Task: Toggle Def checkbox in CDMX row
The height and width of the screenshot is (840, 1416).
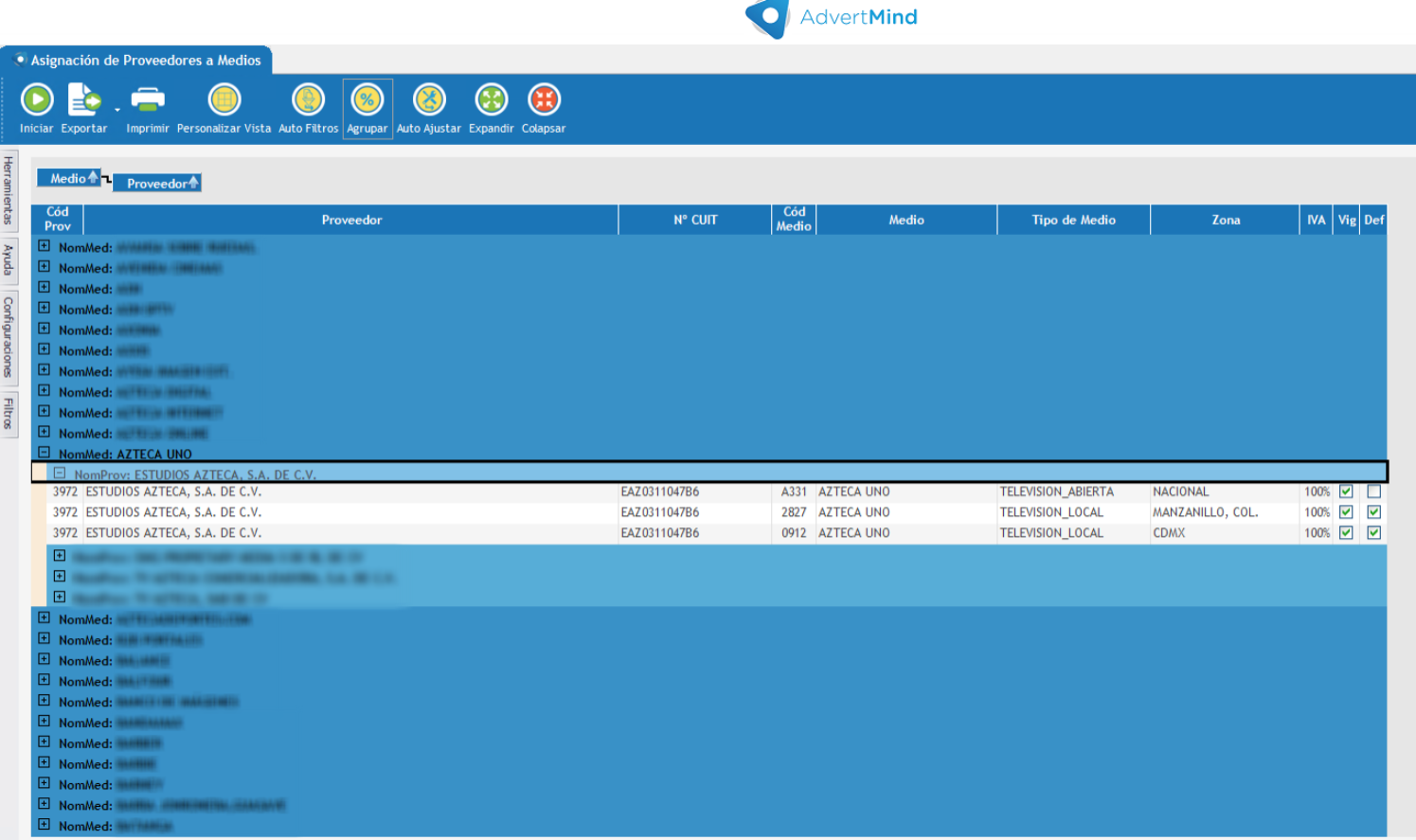Action: pyautogui.click(x=1374, y=533)
